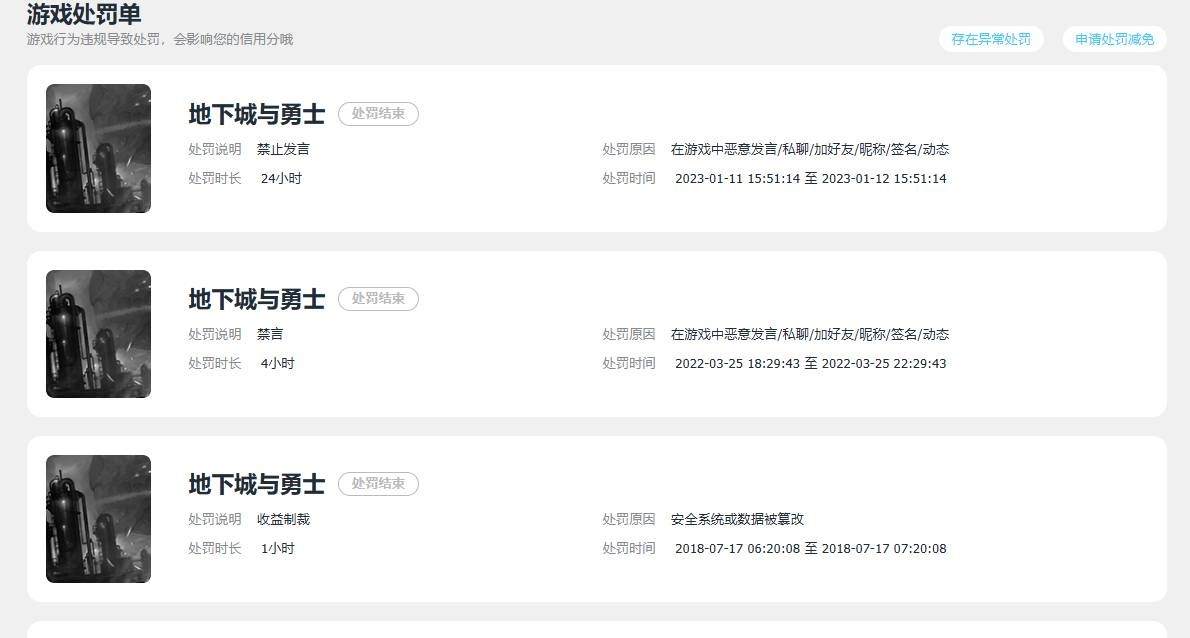Open the game thumbnail of the 24小时 punishment
Screen dimensions: 1190x638
99,148
